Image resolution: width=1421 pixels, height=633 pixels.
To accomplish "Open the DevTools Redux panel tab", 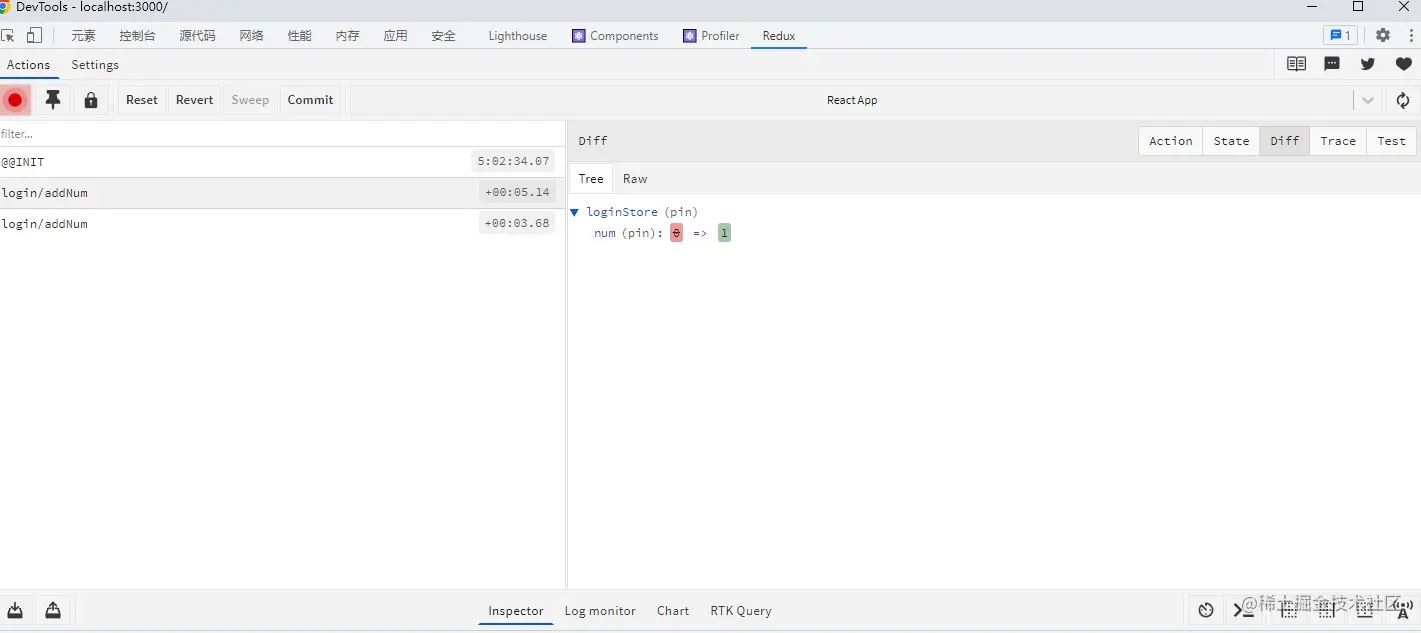I will pos(779,36).
